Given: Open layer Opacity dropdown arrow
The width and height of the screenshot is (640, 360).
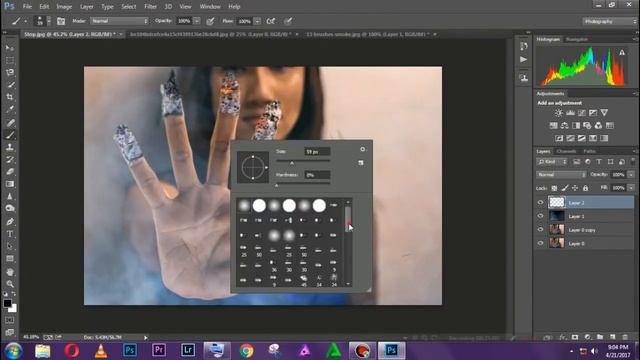Looking at the screenshot, I should point(631,175).
